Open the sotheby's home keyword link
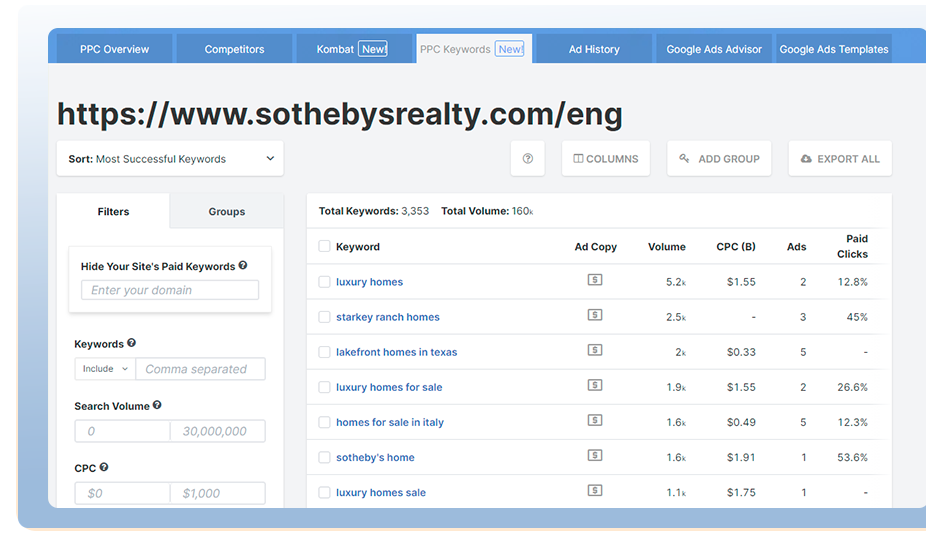The height and width of the screenshot is (536, 926). 376,457
